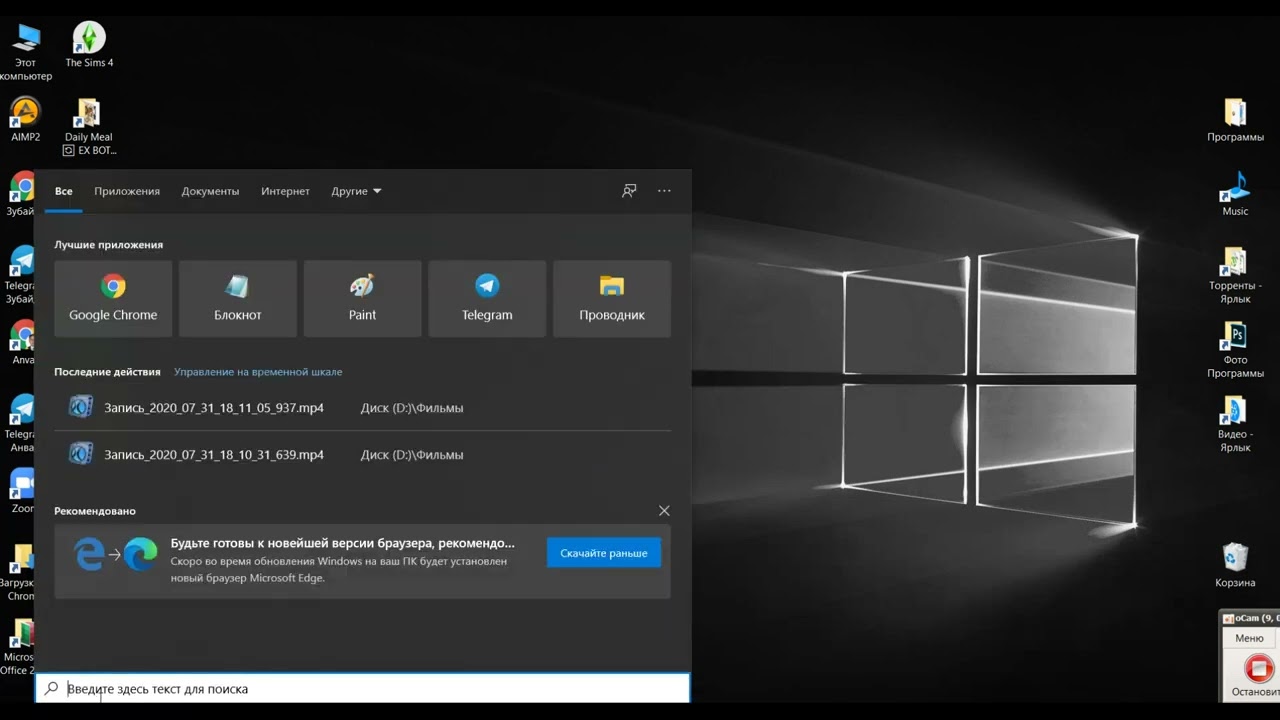Open Запись_2020_07_31_18_11_05_937.mp4 recent file
Image resolution: width=1280 pixels, height=720 pixels.
point(362,407)
